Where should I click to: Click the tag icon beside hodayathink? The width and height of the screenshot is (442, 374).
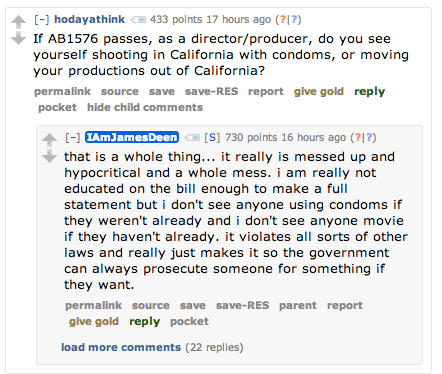(138, 20)
